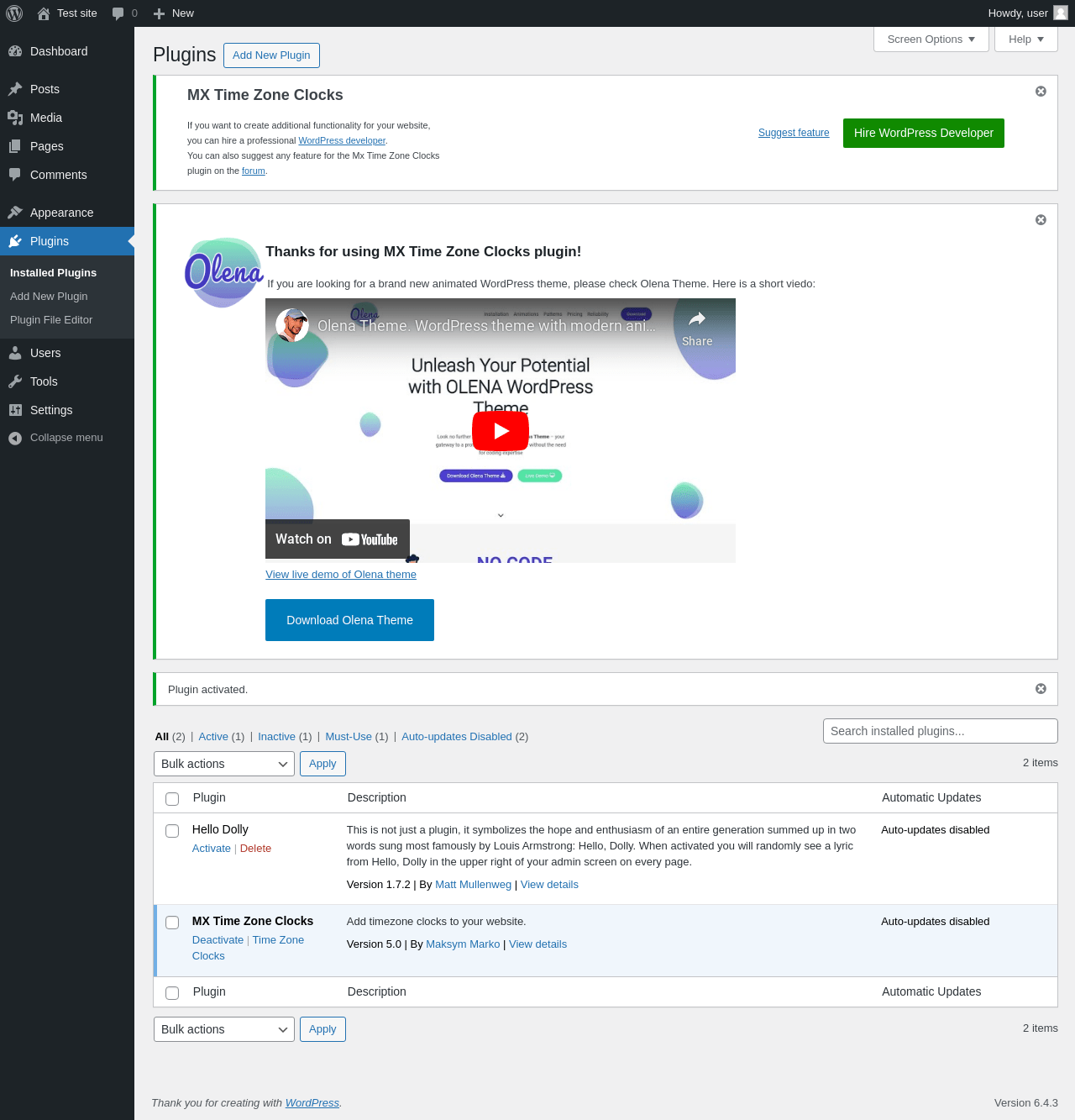Click the Olena logo image
This screenshot has width=1075, height=1120.
223,272
